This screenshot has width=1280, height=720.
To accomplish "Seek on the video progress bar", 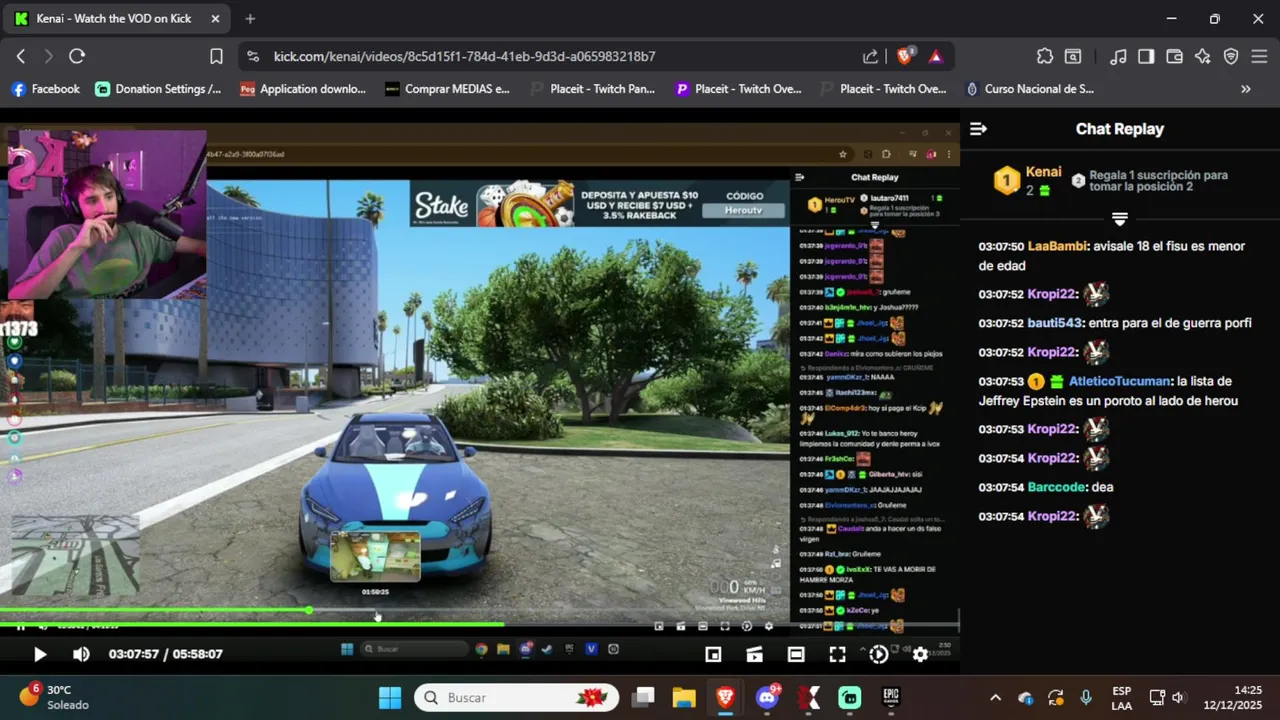I will point(480,626).
